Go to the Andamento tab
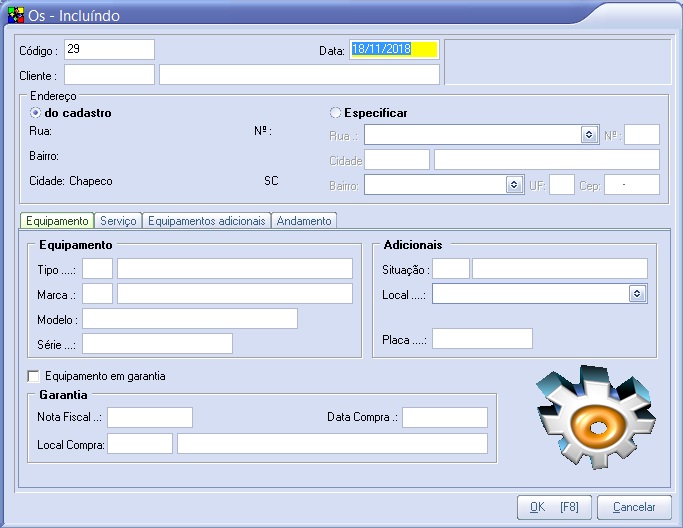 click(305, 220)
